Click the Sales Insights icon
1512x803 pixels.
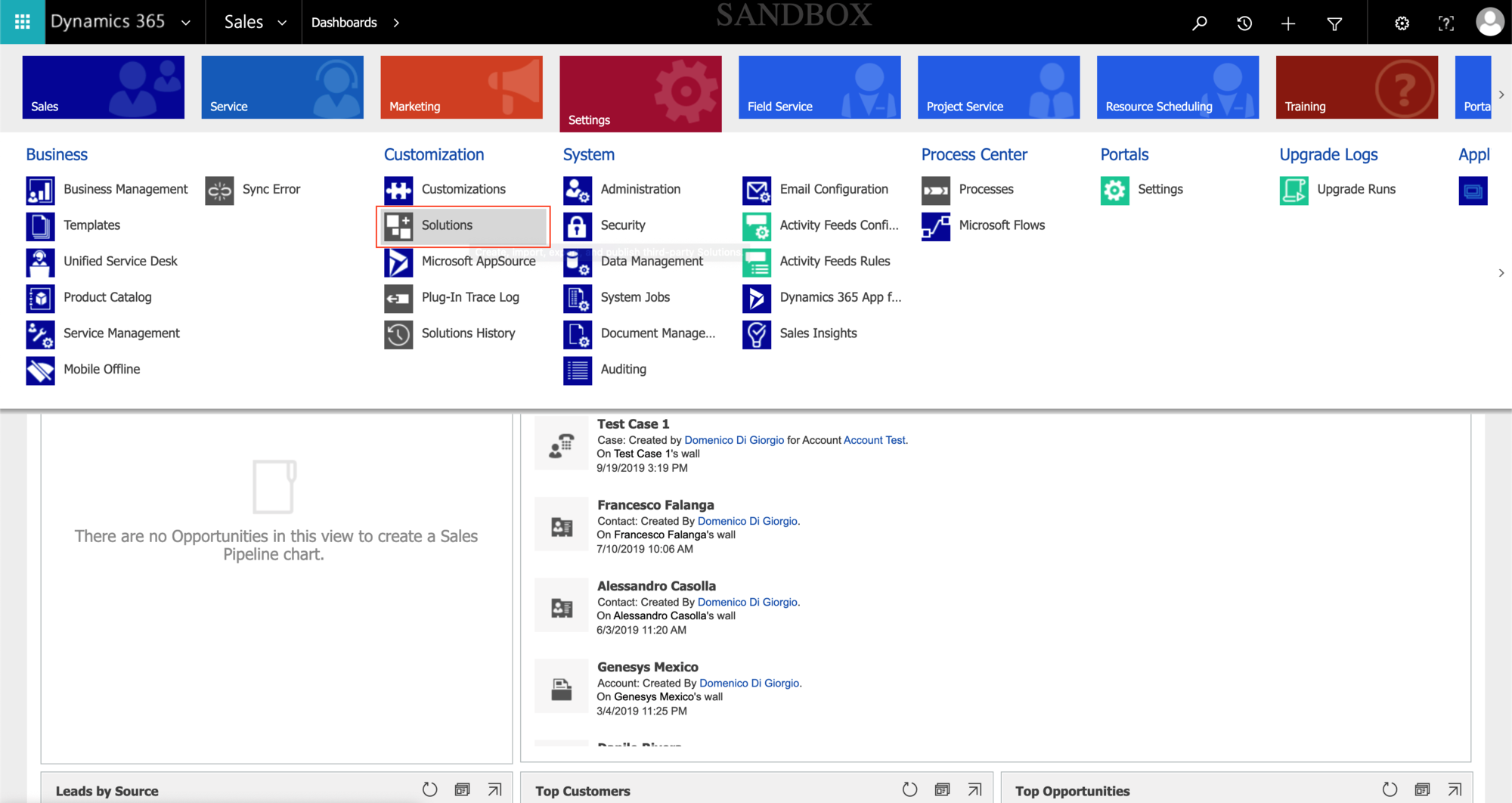pyautogui.click(x=757, y=334)
